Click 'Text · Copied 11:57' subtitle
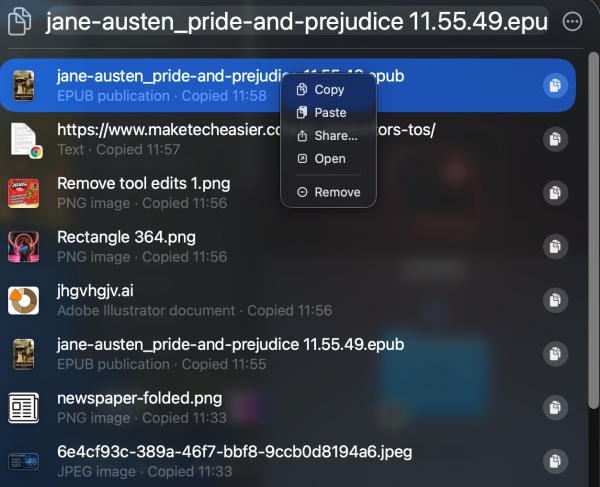The height and width of the screenshot is (487, 600). [x=119, y=149]
